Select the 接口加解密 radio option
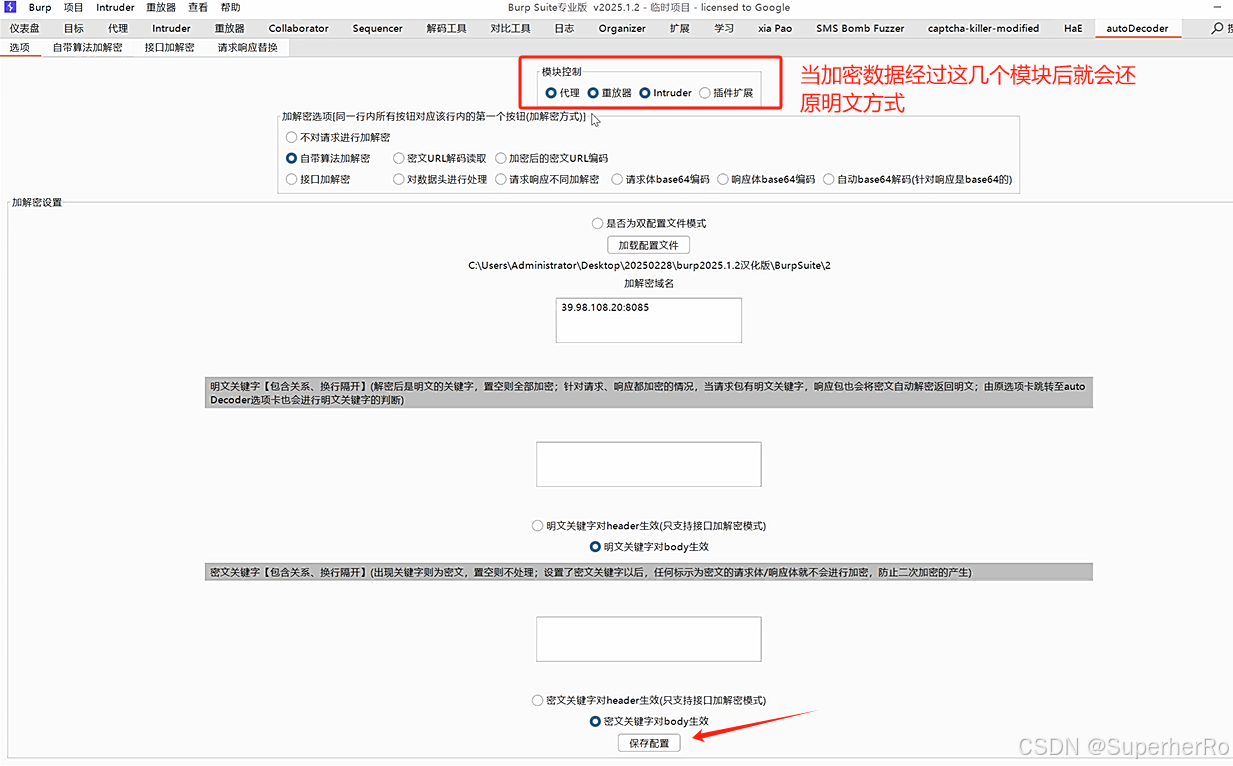Screen dimensions: 1233x766 point(317,179)
